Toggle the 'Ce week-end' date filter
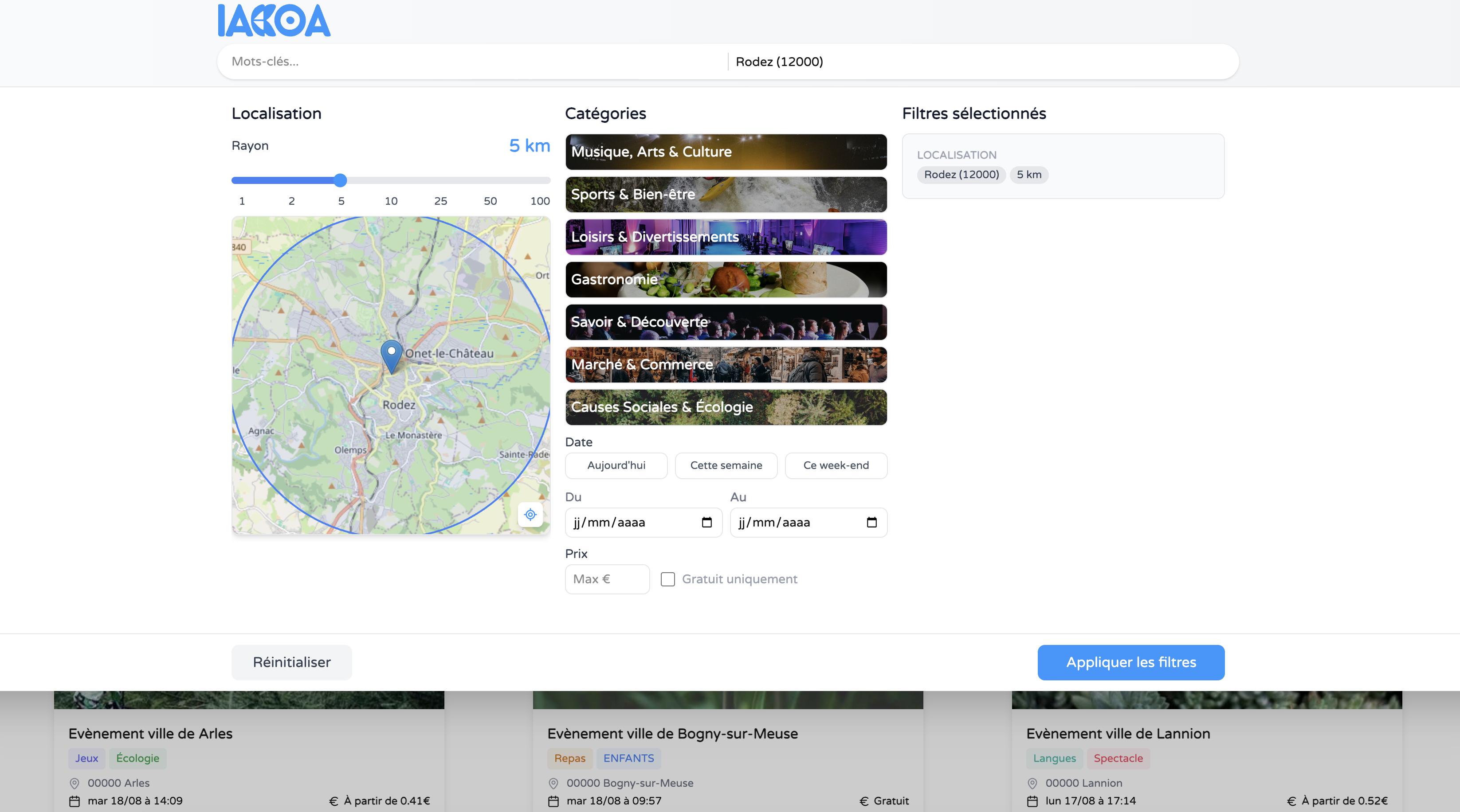Screen dimensions: 1460x812 coord(836,465)
